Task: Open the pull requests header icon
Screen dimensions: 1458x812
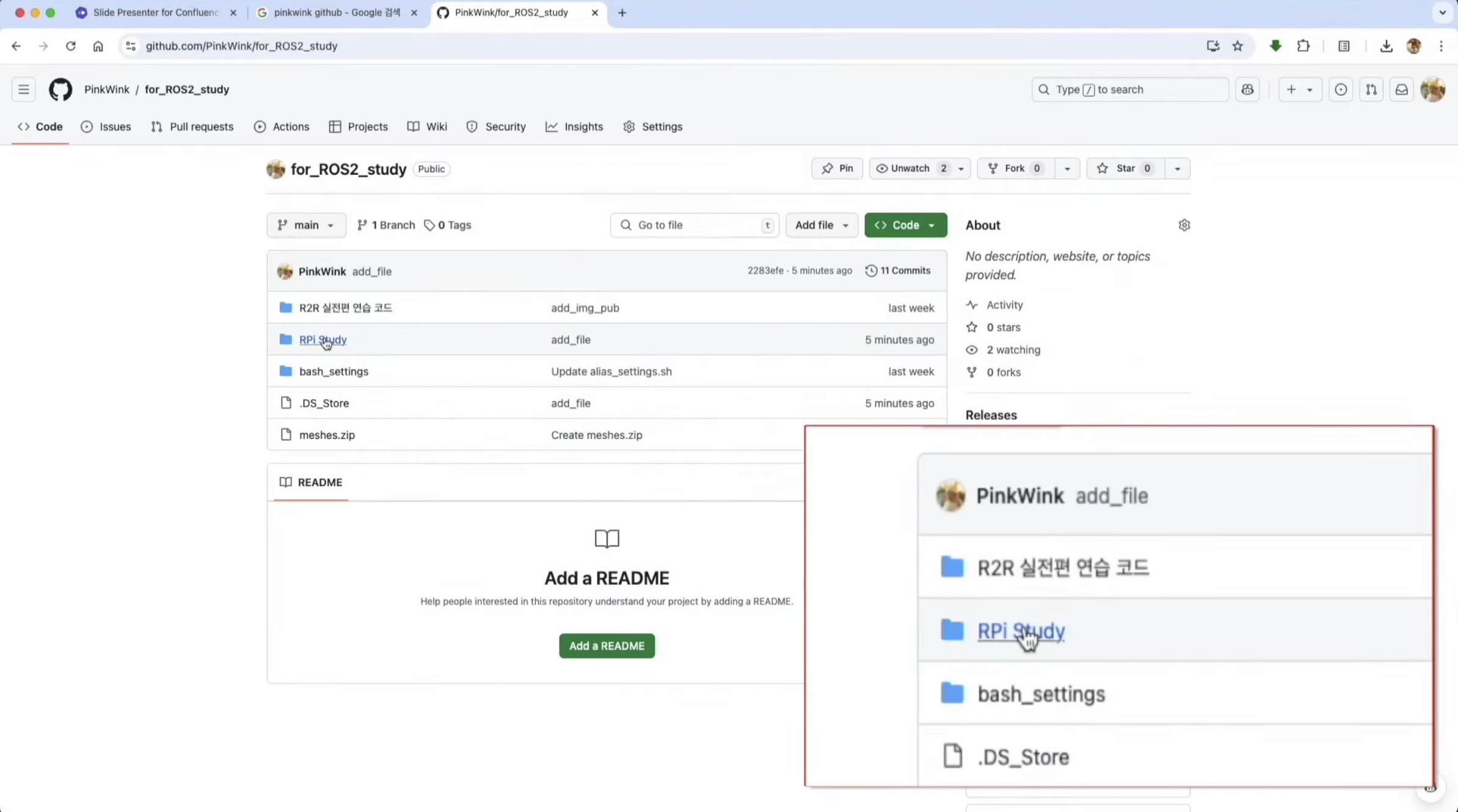Action: click(1371, 90)
